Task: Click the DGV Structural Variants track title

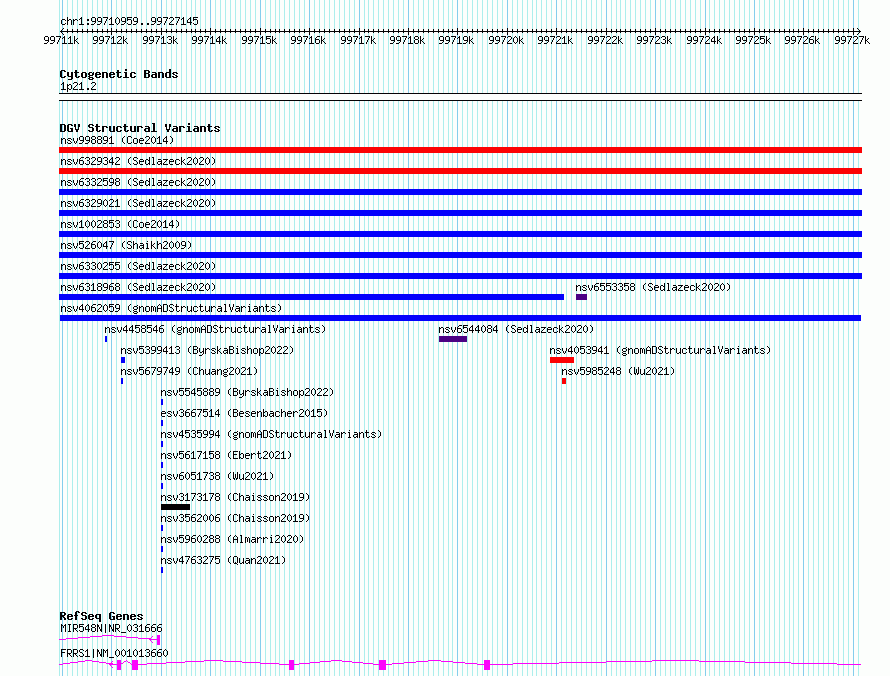Action: point(140,128)
